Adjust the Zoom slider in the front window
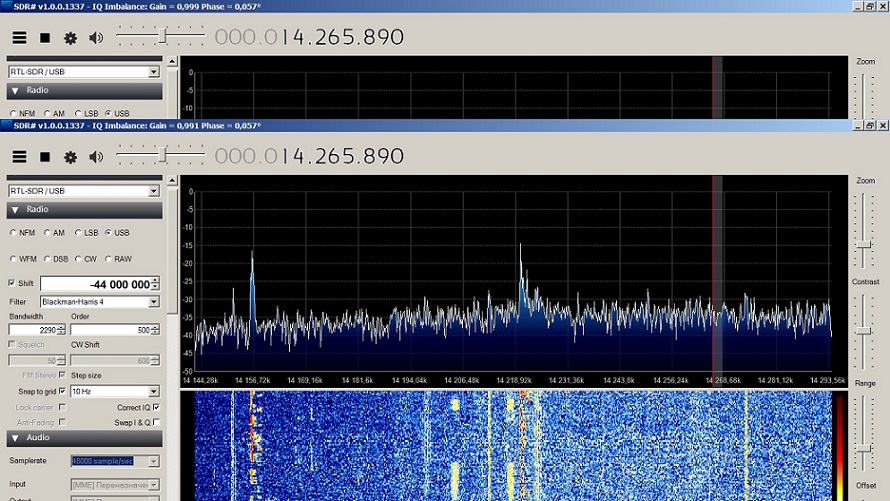 pyautogui.click(x=864, y=245)
